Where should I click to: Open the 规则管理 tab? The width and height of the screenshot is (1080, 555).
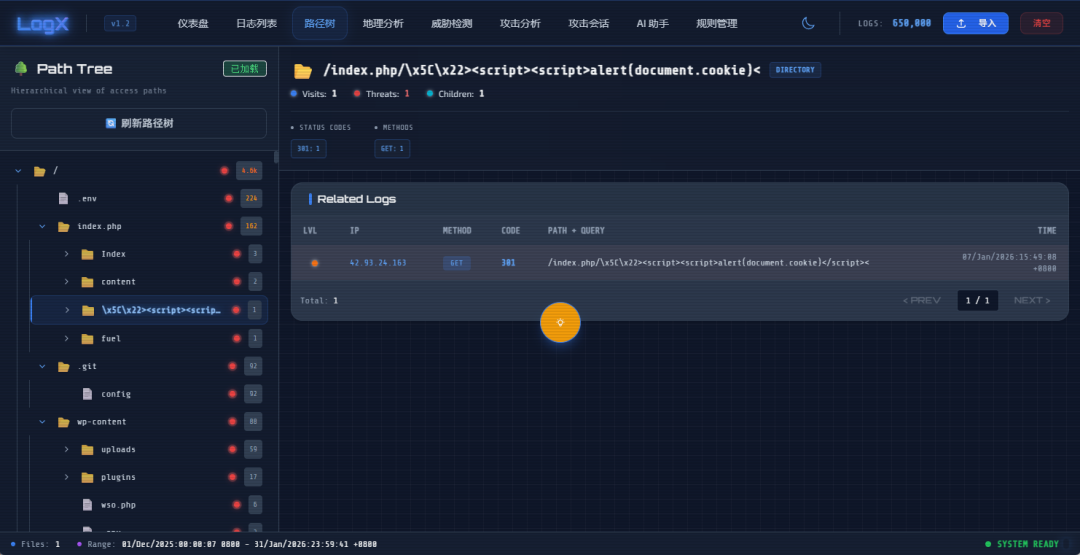tap(716, 23)
